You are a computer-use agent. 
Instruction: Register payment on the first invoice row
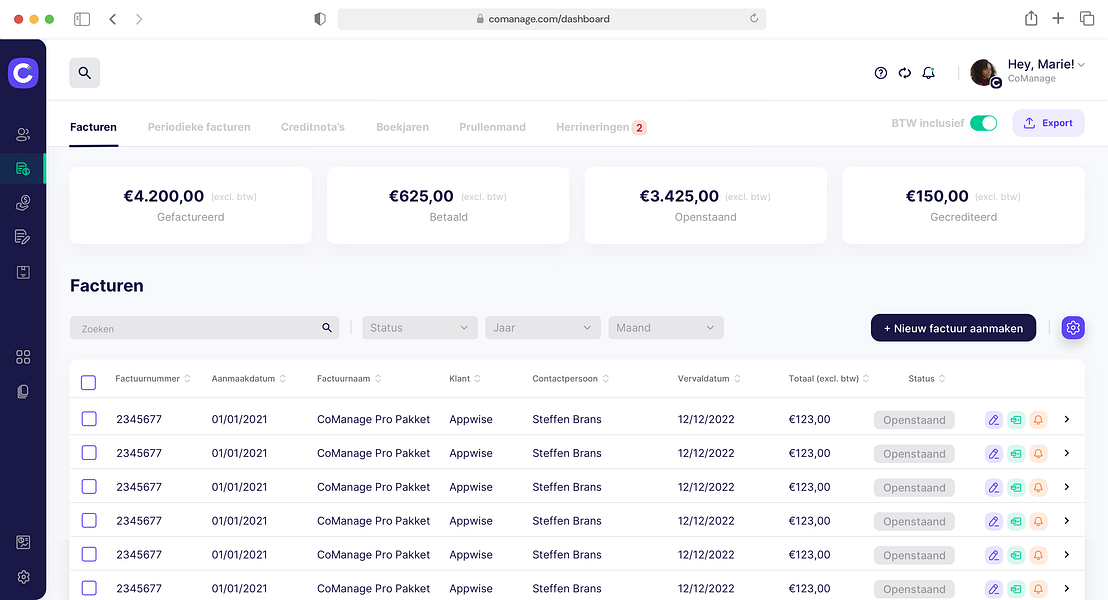point(1016,420)
